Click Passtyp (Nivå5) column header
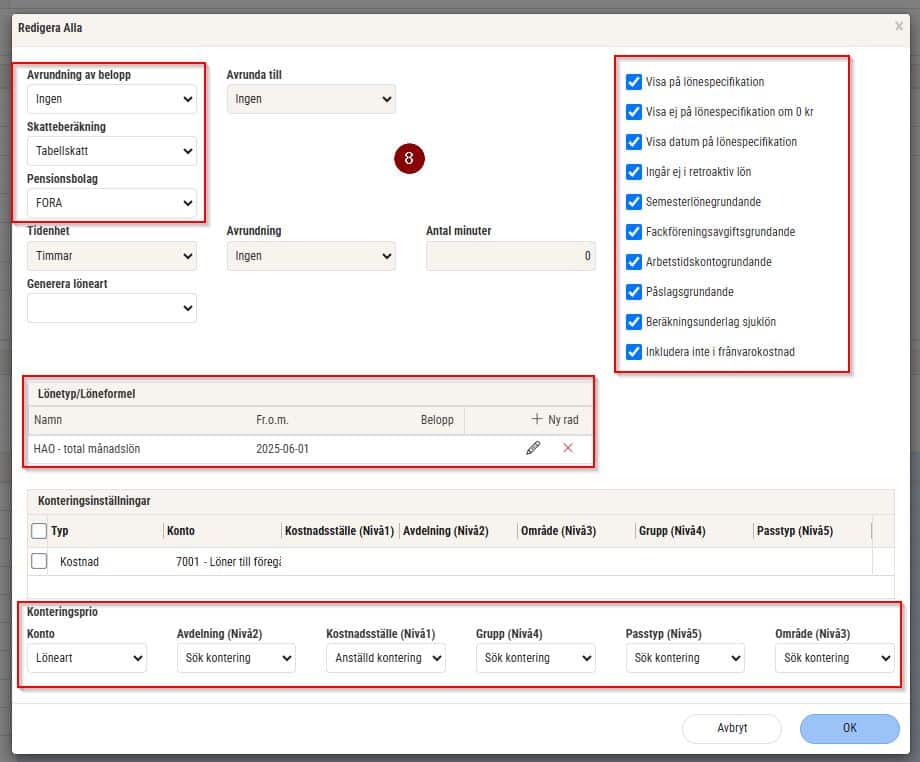 tap(795, 531)
